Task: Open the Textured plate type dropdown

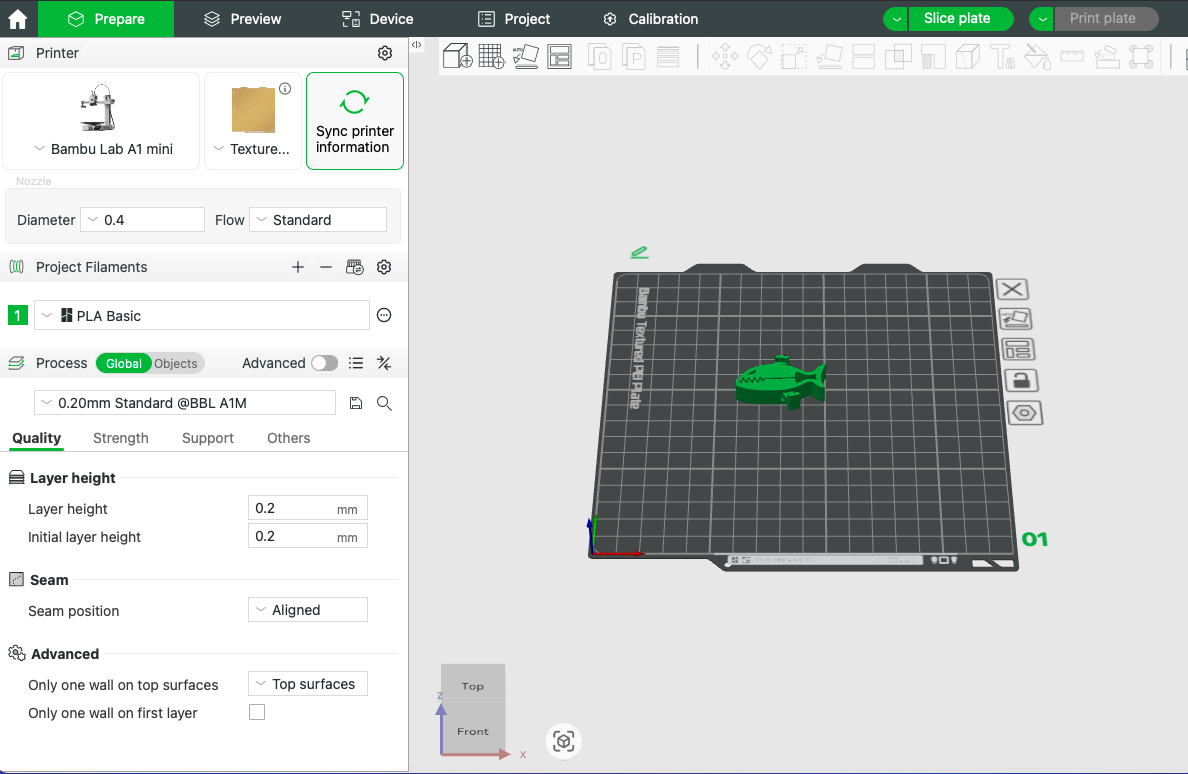Action: click(x=253, y=121)
